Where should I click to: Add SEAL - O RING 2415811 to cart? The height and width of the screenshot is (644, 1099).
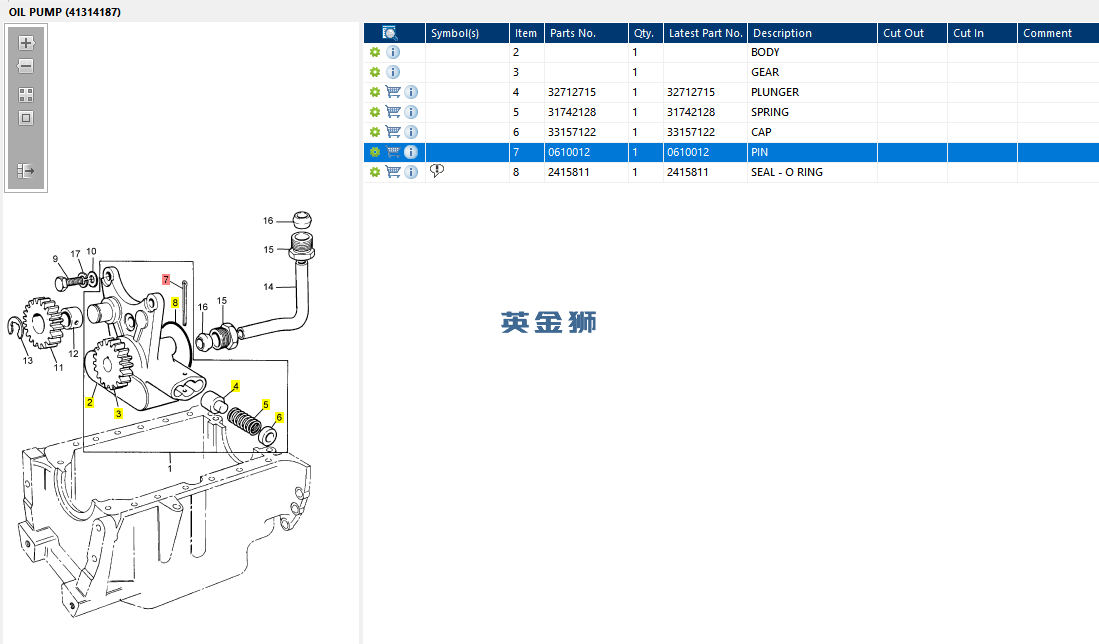[x=393, y=172]
